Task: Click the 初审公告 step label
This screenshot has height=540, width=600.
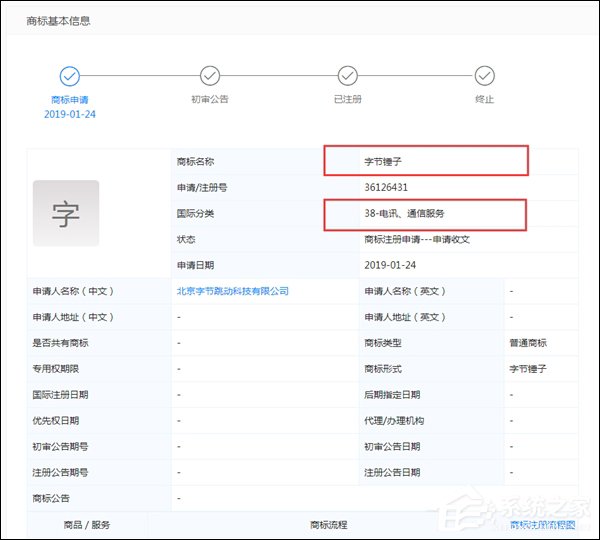Action: 210,99
